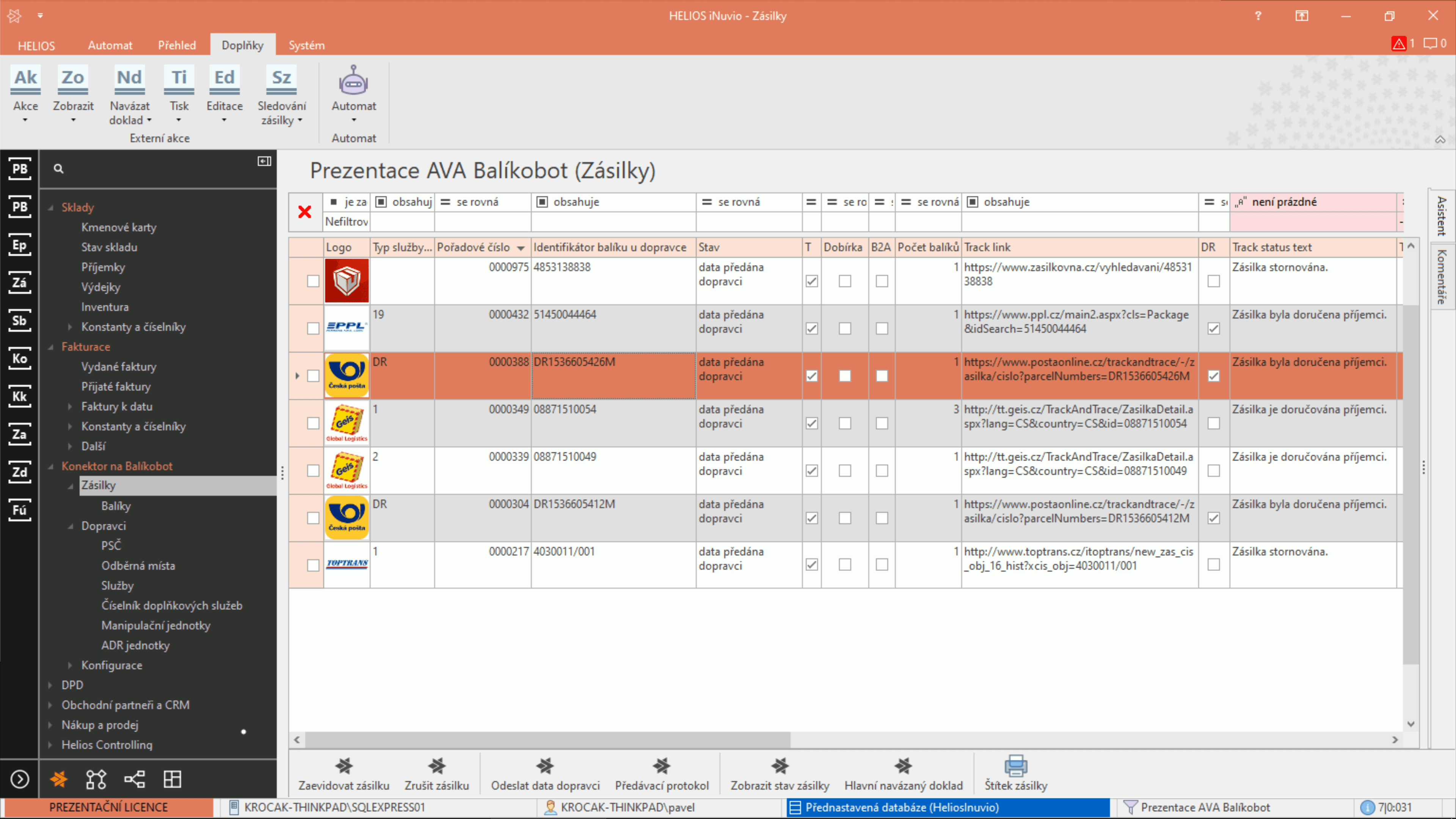The image size is (1456, 819).
Task: Expand the Konfigurace tree node
Action: tap(70, 665)
